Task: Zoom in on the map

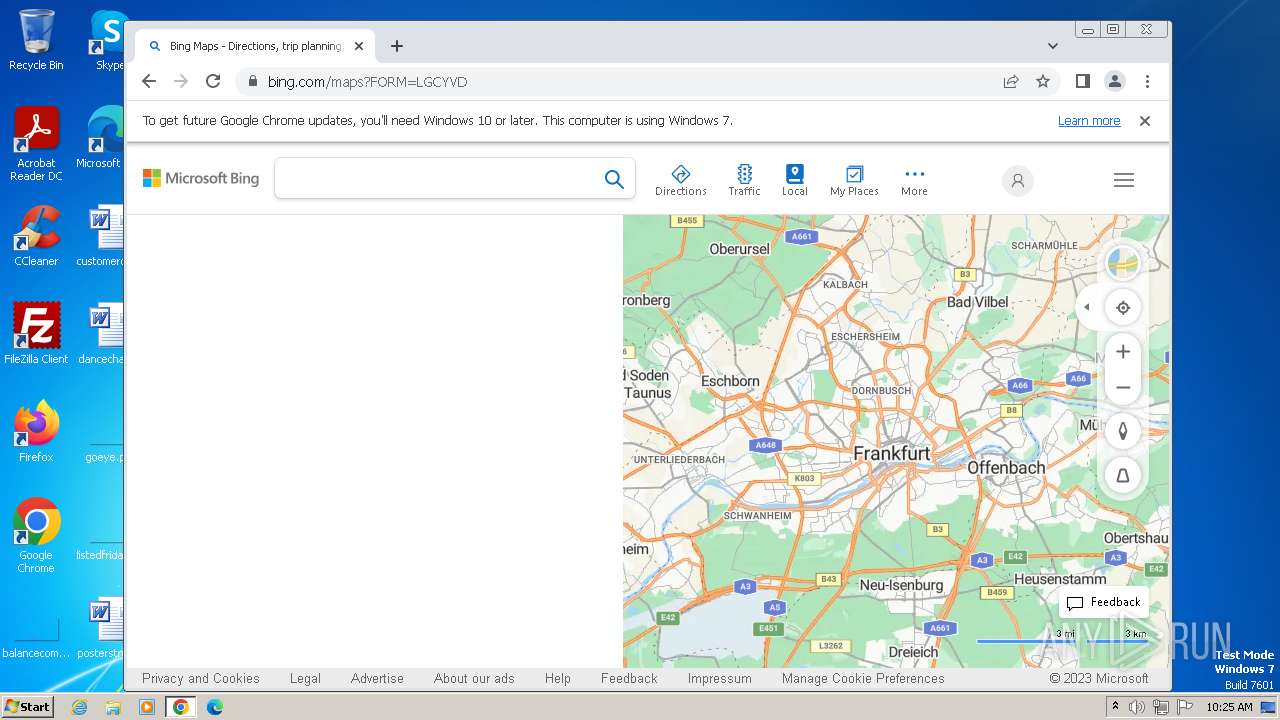Action: click(x=1123, y=352)
